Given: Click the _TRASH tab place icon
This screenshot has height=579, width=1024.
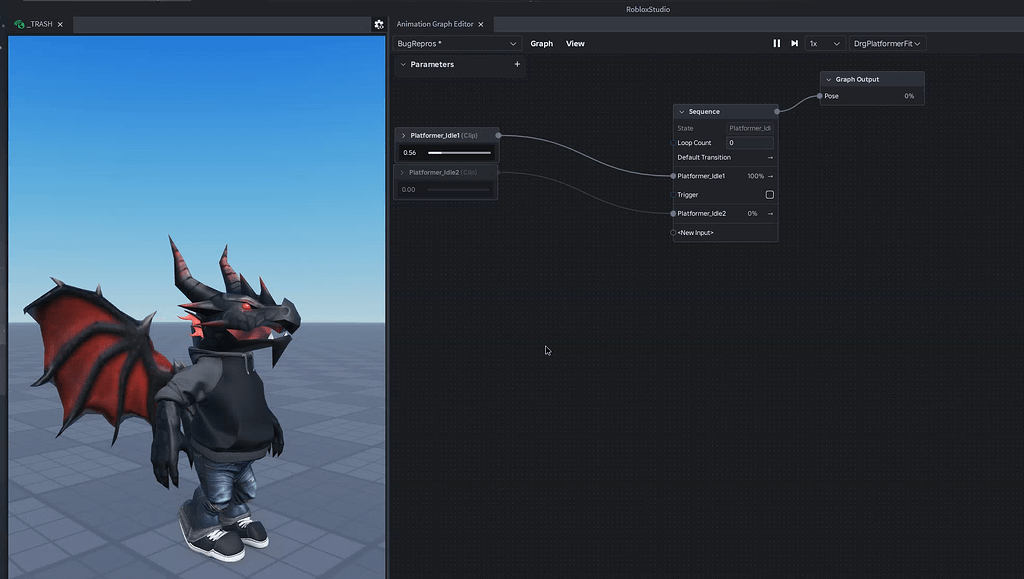Looking at the screenshot, I should [20, 24].
